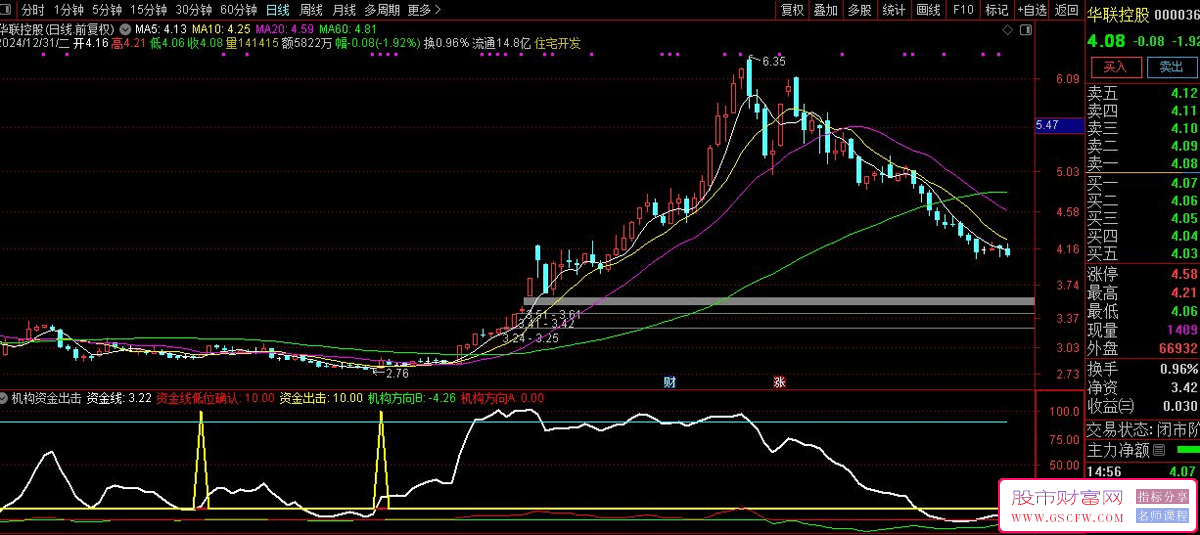Click the blue 卖出 sell button

tap(1171, 67)
